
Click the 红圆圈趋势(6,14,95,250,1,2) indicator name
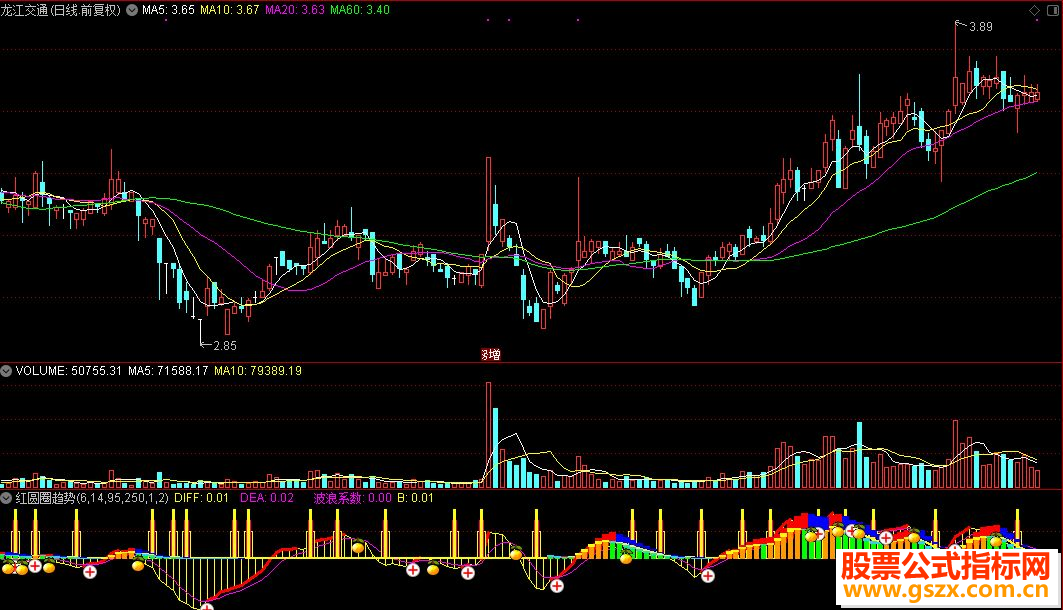[x=92, y=498]
